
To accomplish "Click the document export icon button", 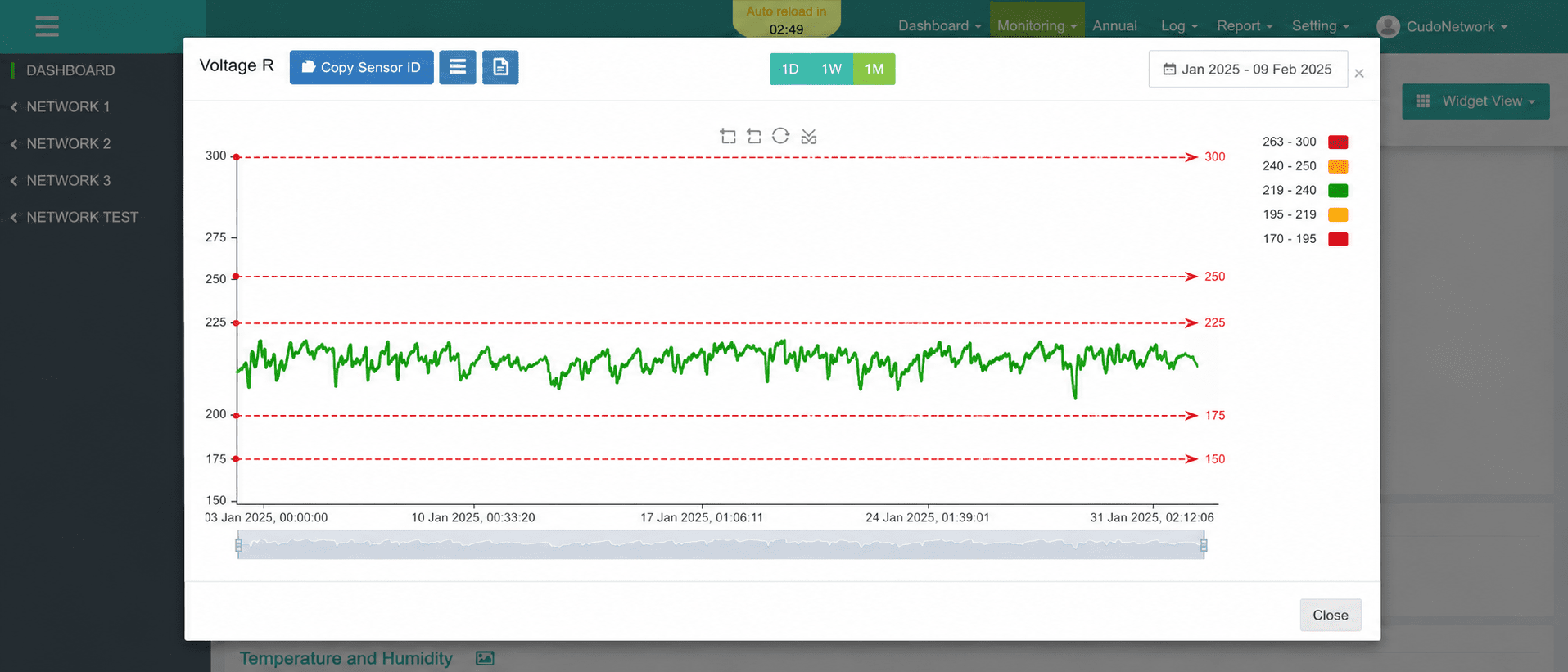I will tap(500, 67).
